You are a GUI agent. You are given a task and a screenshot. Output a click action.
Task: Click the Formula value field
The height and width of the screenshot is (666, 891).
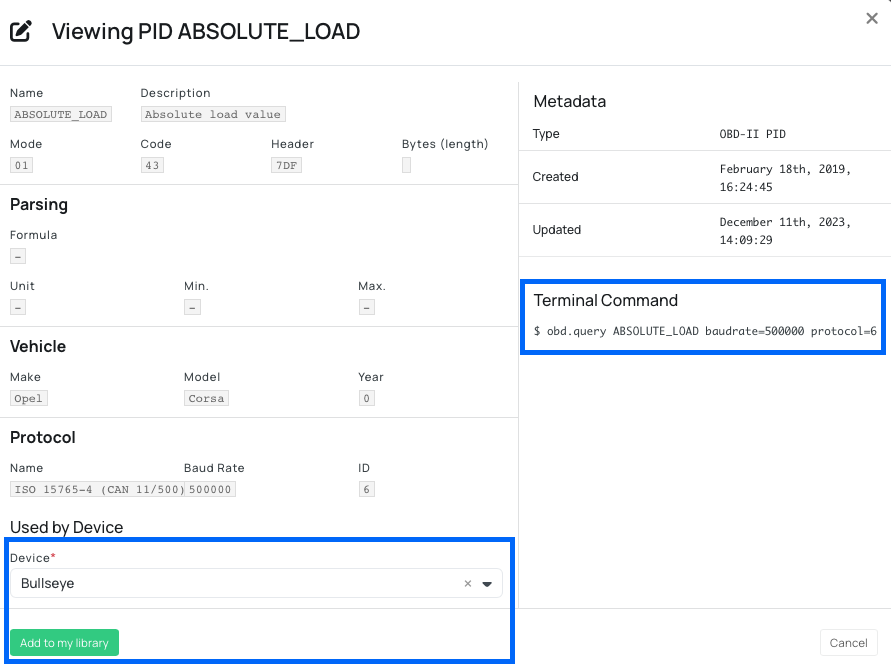(x=18, y=256)
